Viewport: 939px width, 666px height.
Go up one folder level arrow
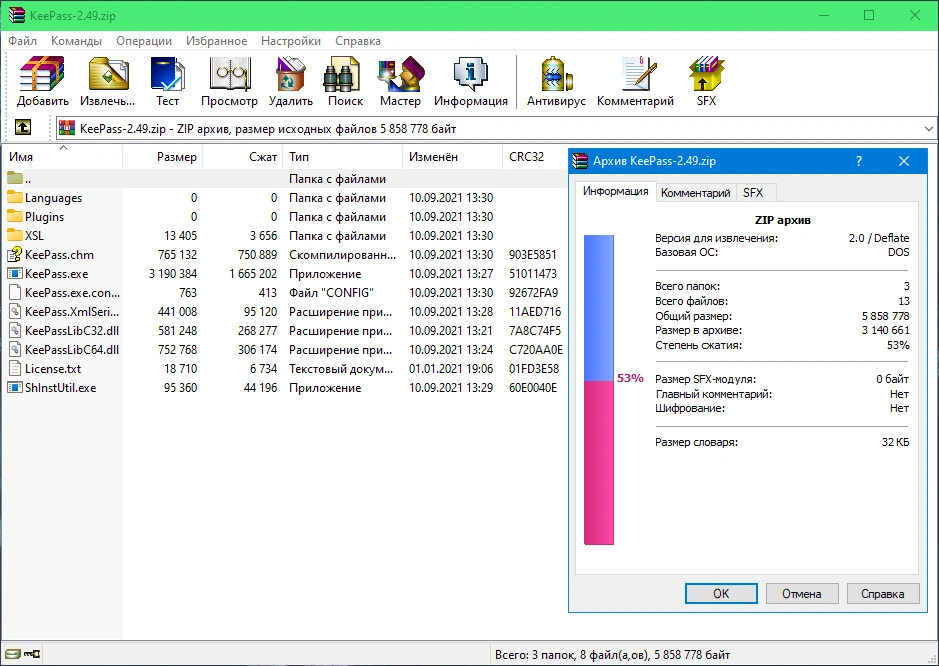(23, 127)
